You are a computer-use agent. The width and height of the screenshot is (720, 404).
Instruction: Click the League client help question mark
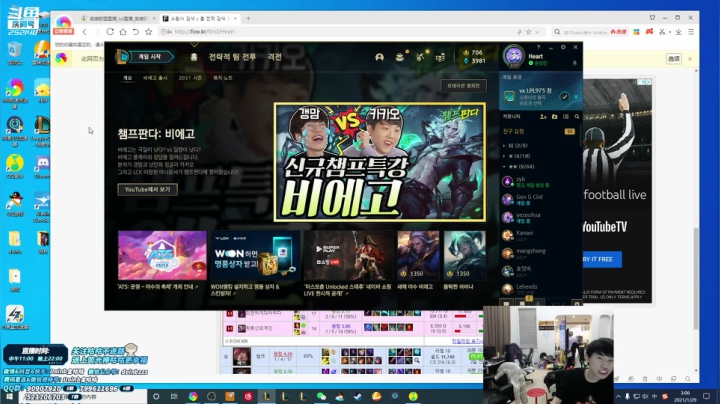pos(539,47)
